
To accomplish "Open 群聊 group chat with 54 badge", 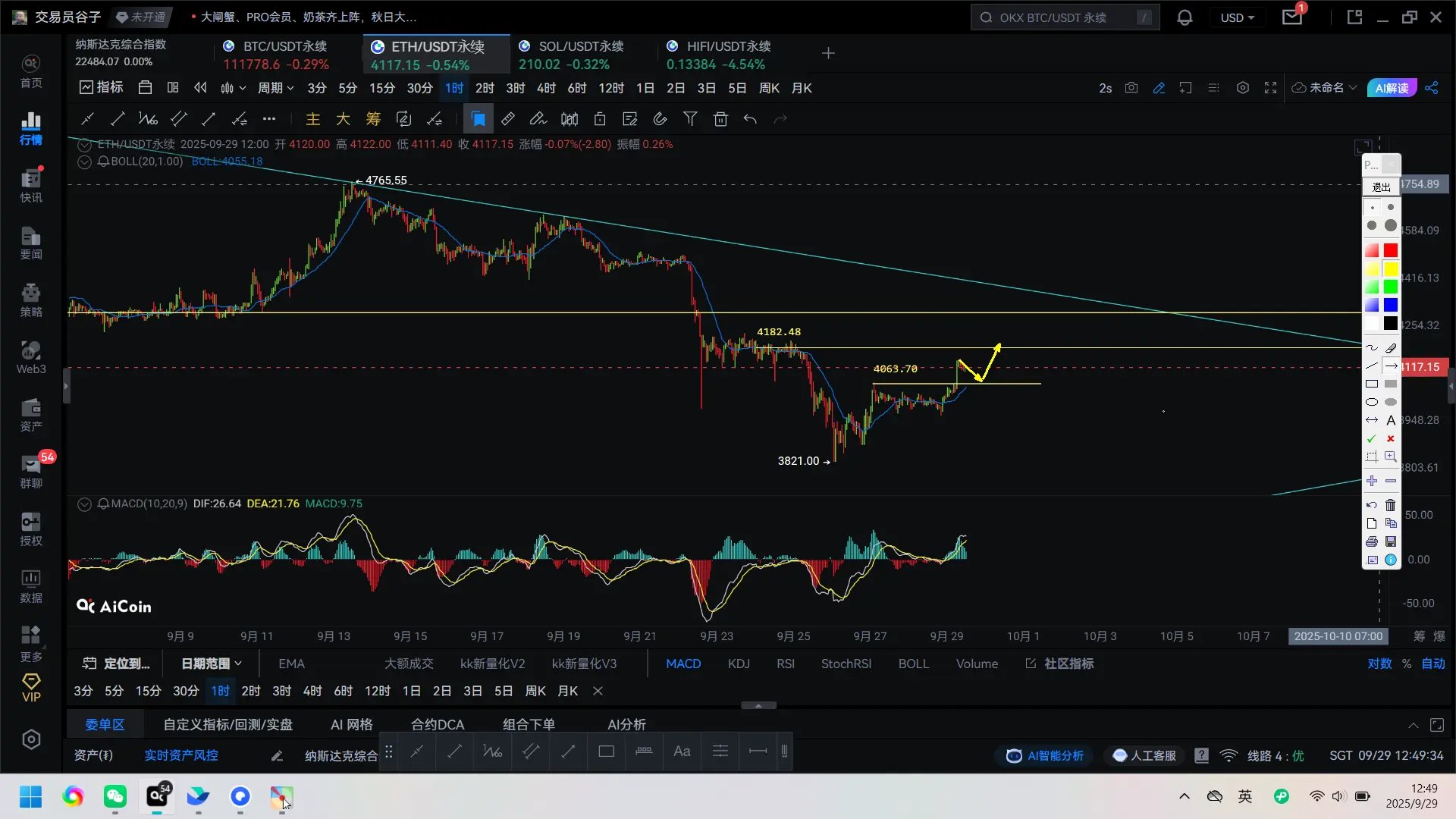I will pyautogui.click(x=31, y=472).
